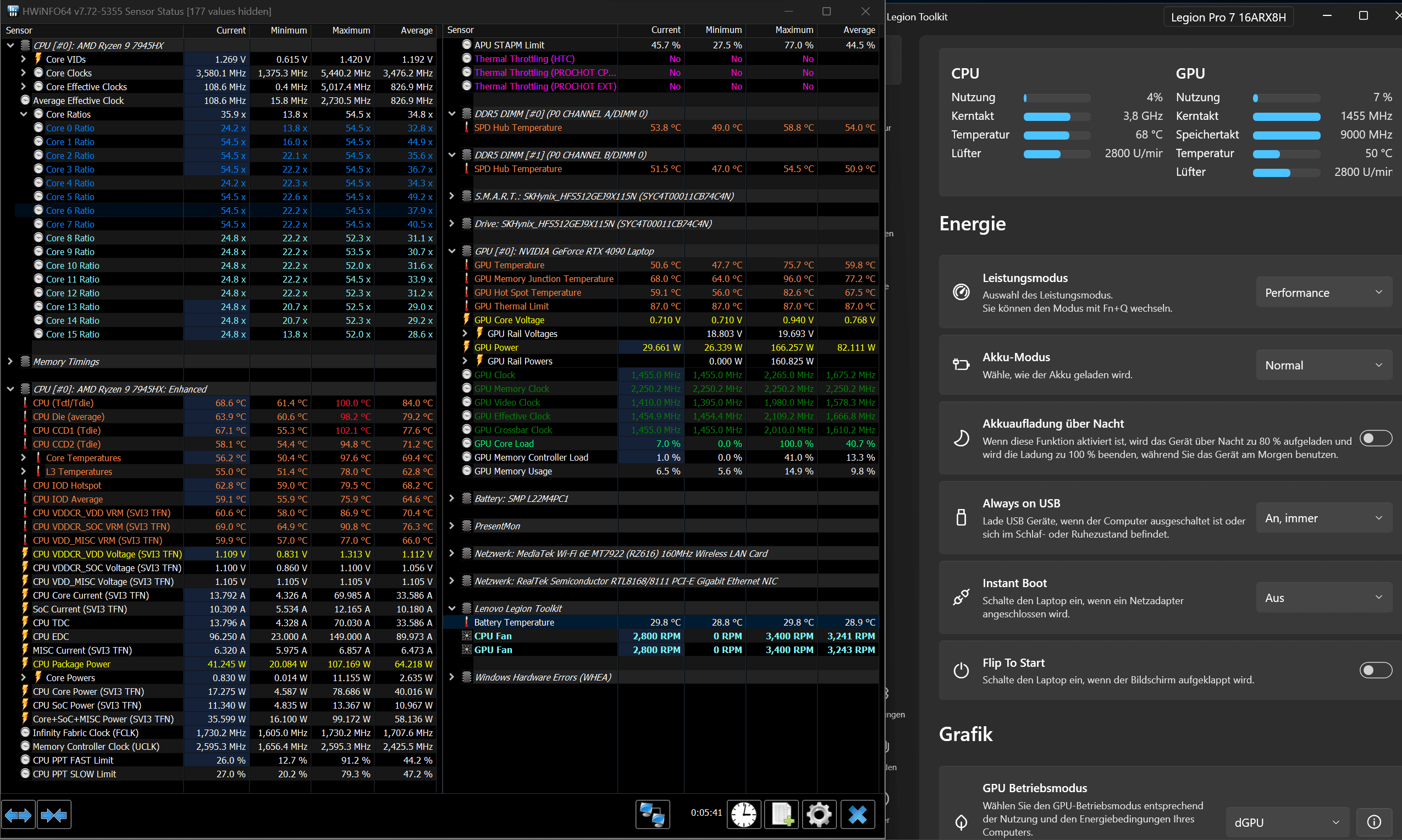Click the Always on USB icon
Image resolution: width=1402 pixels, height=840 pixels.
click(961, 517)
